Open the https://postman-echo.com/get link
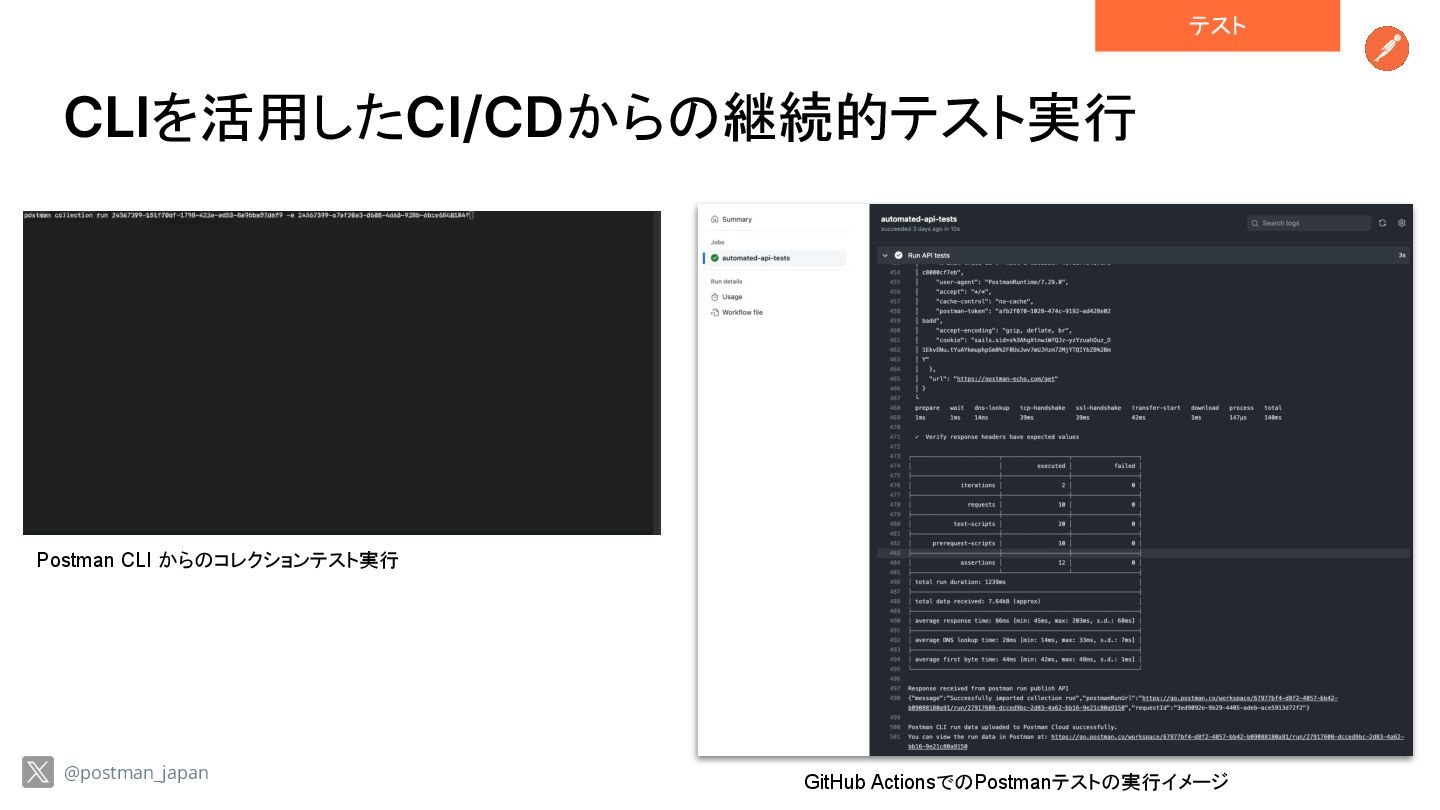Viewport: 1440px width, 810px height. [x=1006, y=379]
